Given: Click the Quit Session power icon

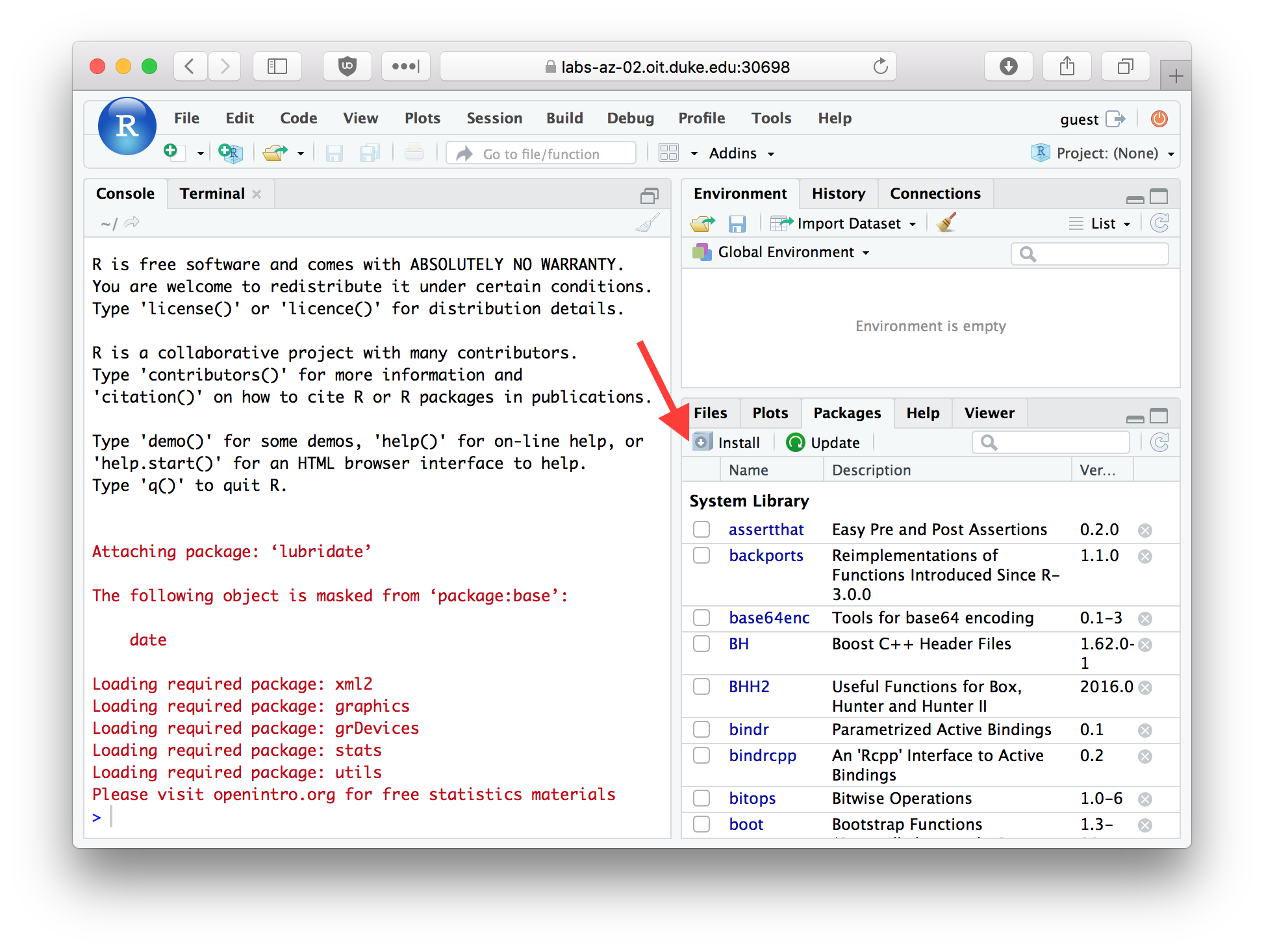Looking at the screenshot, I should (x=1159, y=119).
